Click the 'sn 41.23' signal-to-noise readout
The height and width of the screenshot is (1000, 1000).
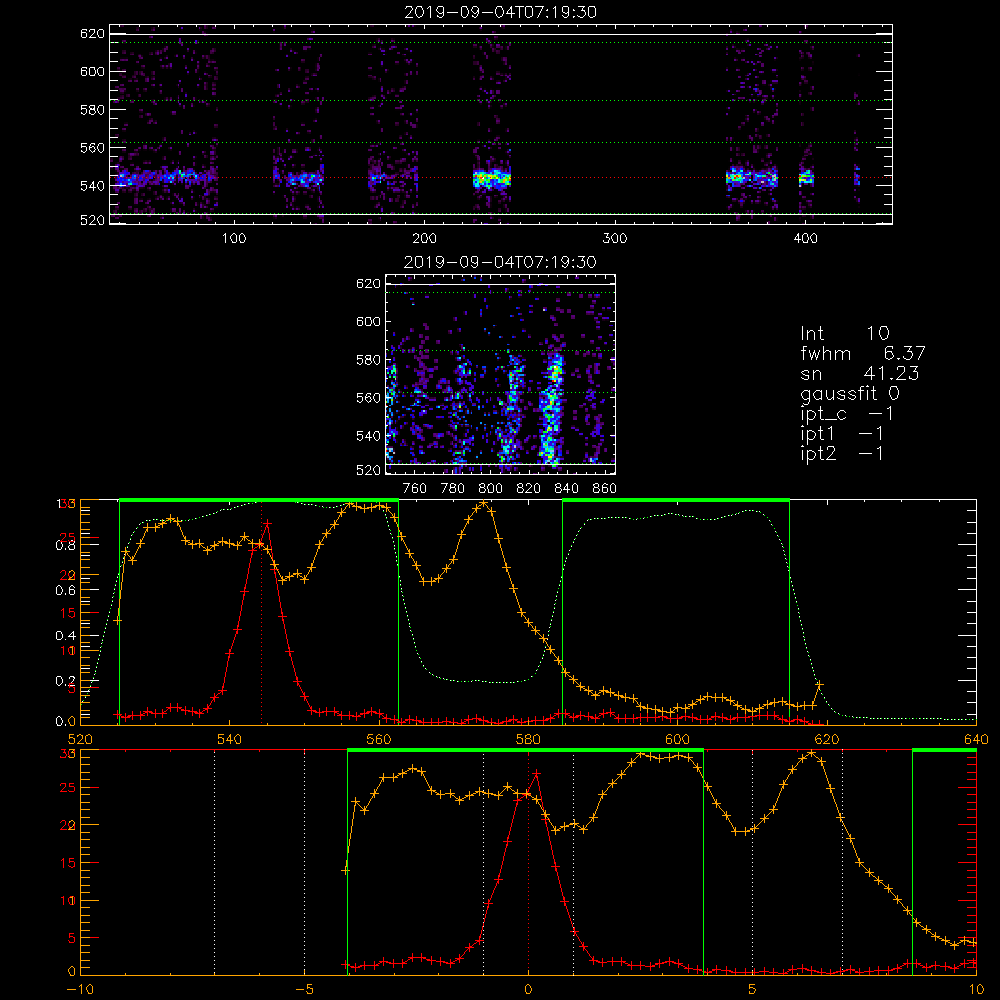(860, 373)
